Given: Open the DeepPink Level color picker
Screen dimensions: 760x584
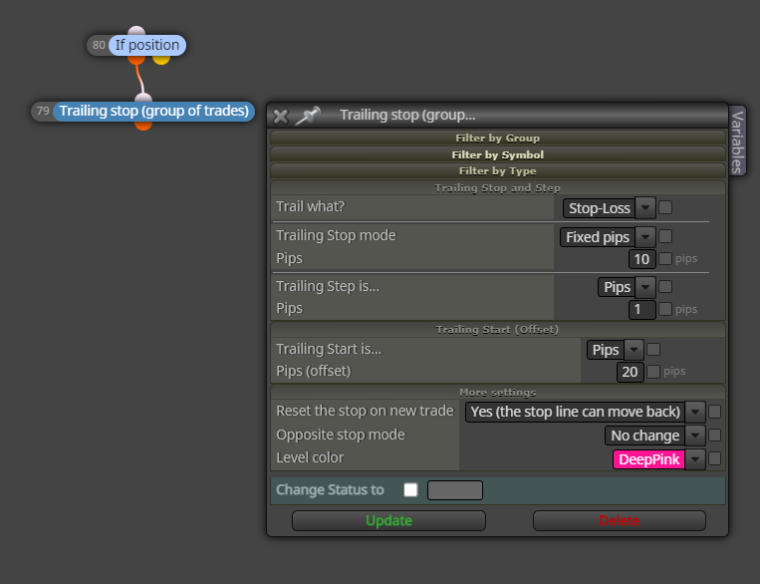Looking at the screenshot, I should pyautogui.click(x=659, y=459).
